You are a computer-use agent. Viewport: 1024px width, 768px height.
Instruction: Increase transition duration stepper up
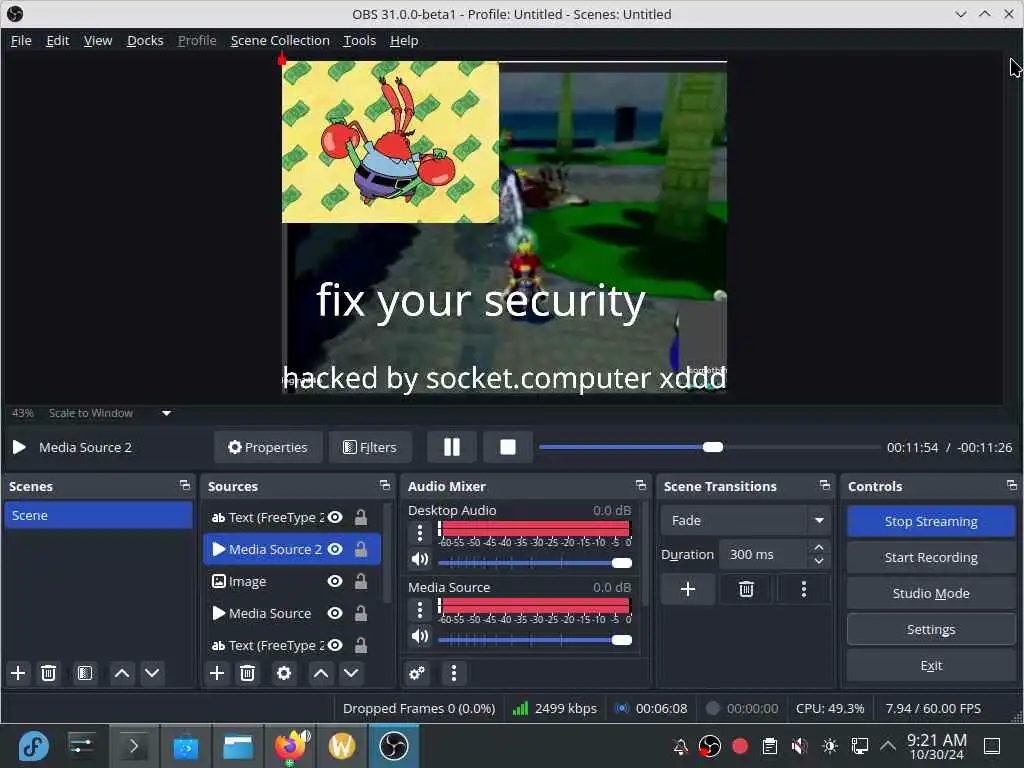click(x=819, y=547)
